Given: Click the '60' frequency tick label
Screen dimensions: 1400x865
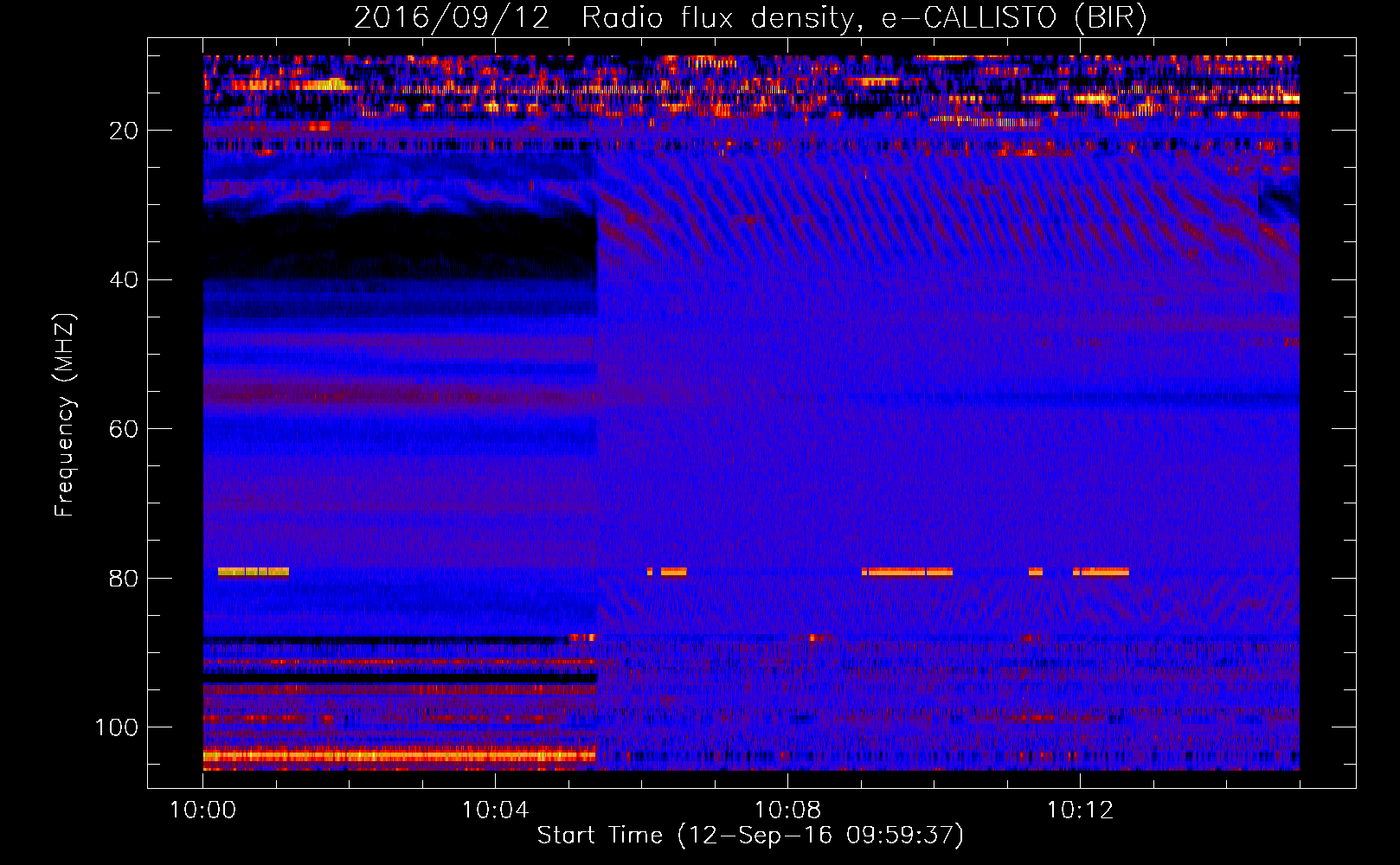Looking at the screenshot, I should pos(125,429).
